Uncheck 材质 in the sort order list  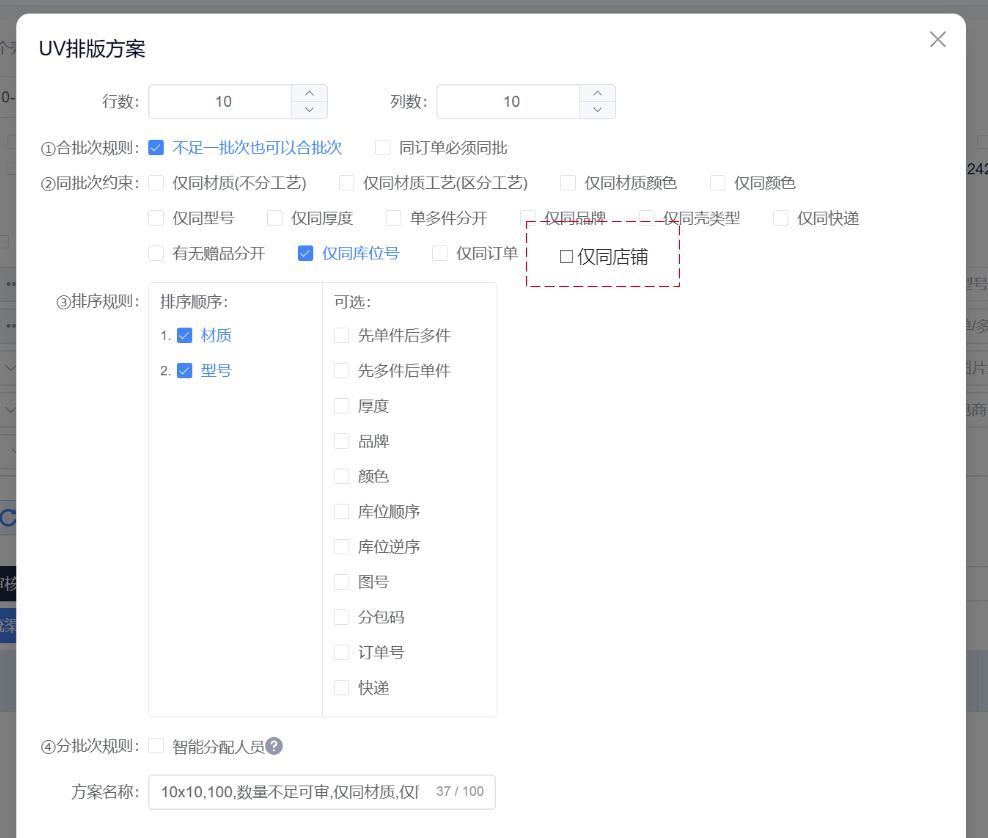tap(184, 336)
